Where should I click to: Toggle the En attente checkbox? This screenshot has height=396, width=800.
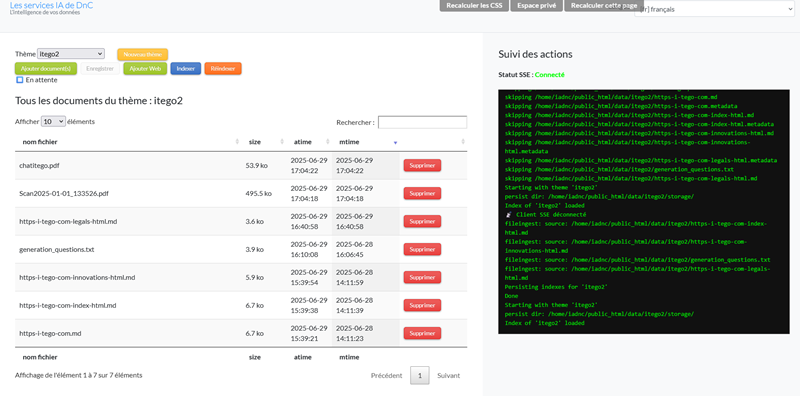20,80
